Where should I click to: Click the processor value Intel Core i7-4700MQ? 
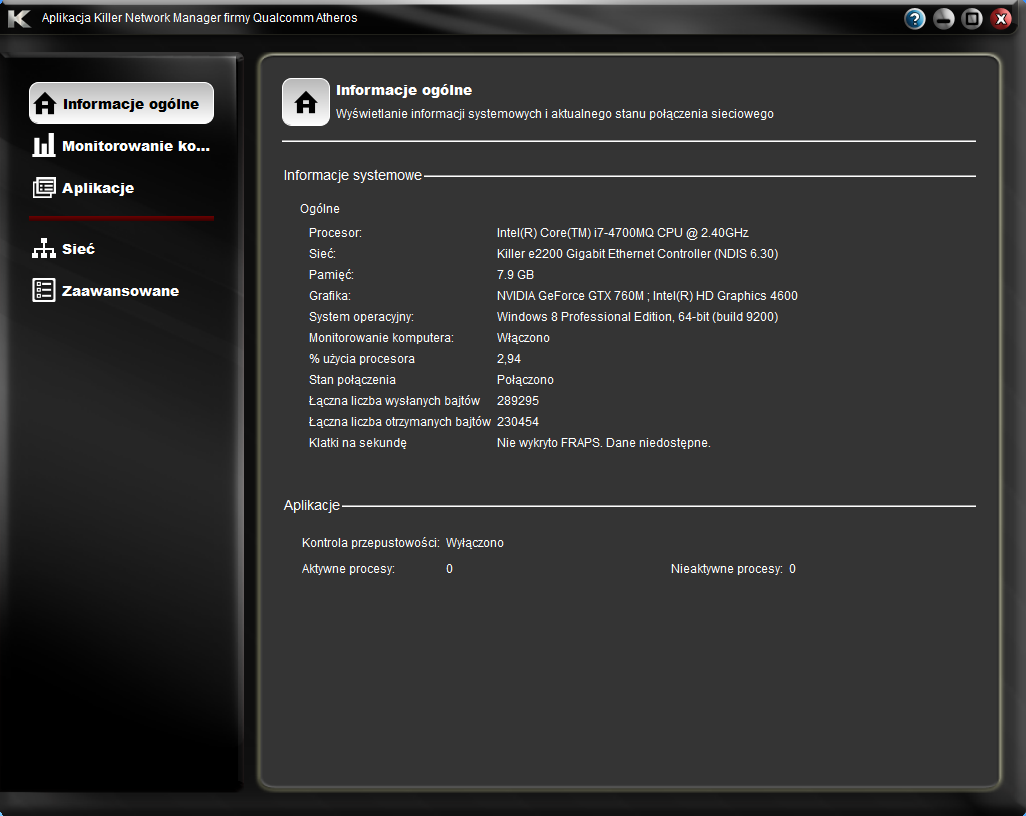click(x=622, y=233)
